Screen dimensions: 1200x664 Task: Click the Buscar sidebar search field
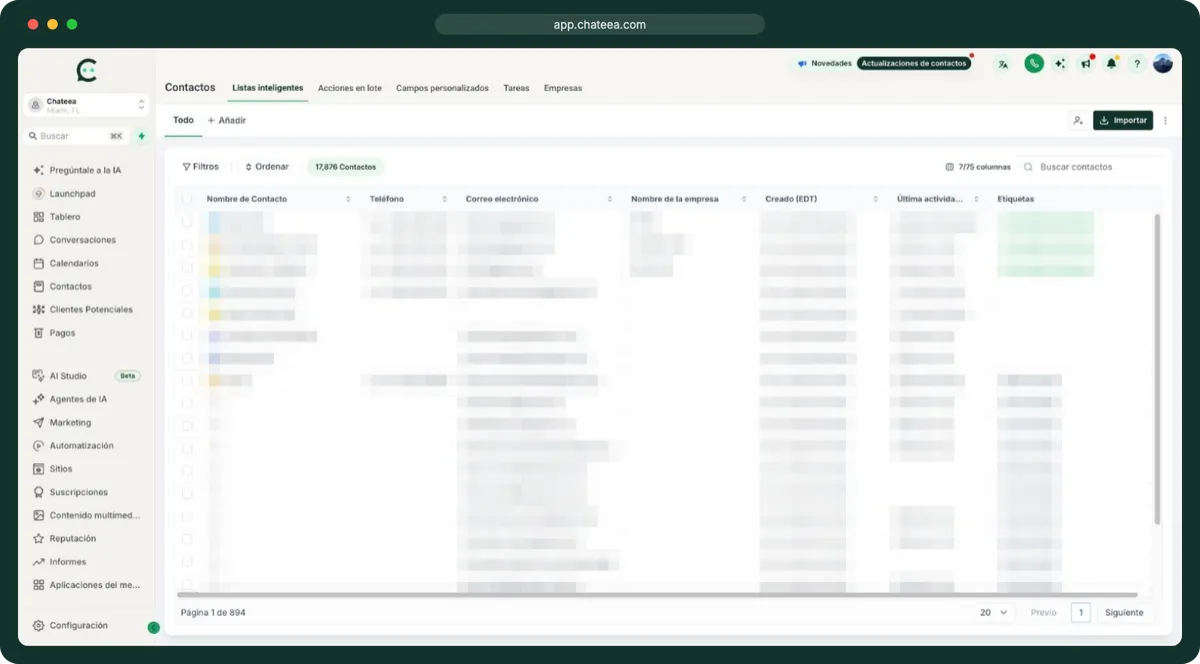(76, 136)
